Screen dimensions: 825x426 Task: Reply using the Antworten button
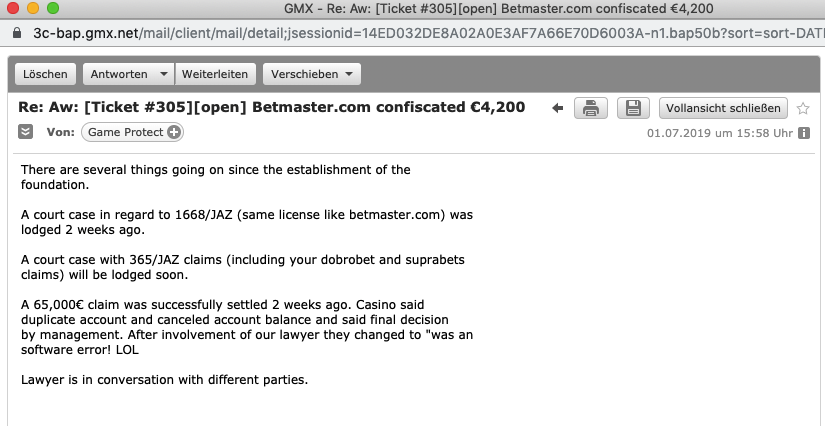[x=119, y=74]
